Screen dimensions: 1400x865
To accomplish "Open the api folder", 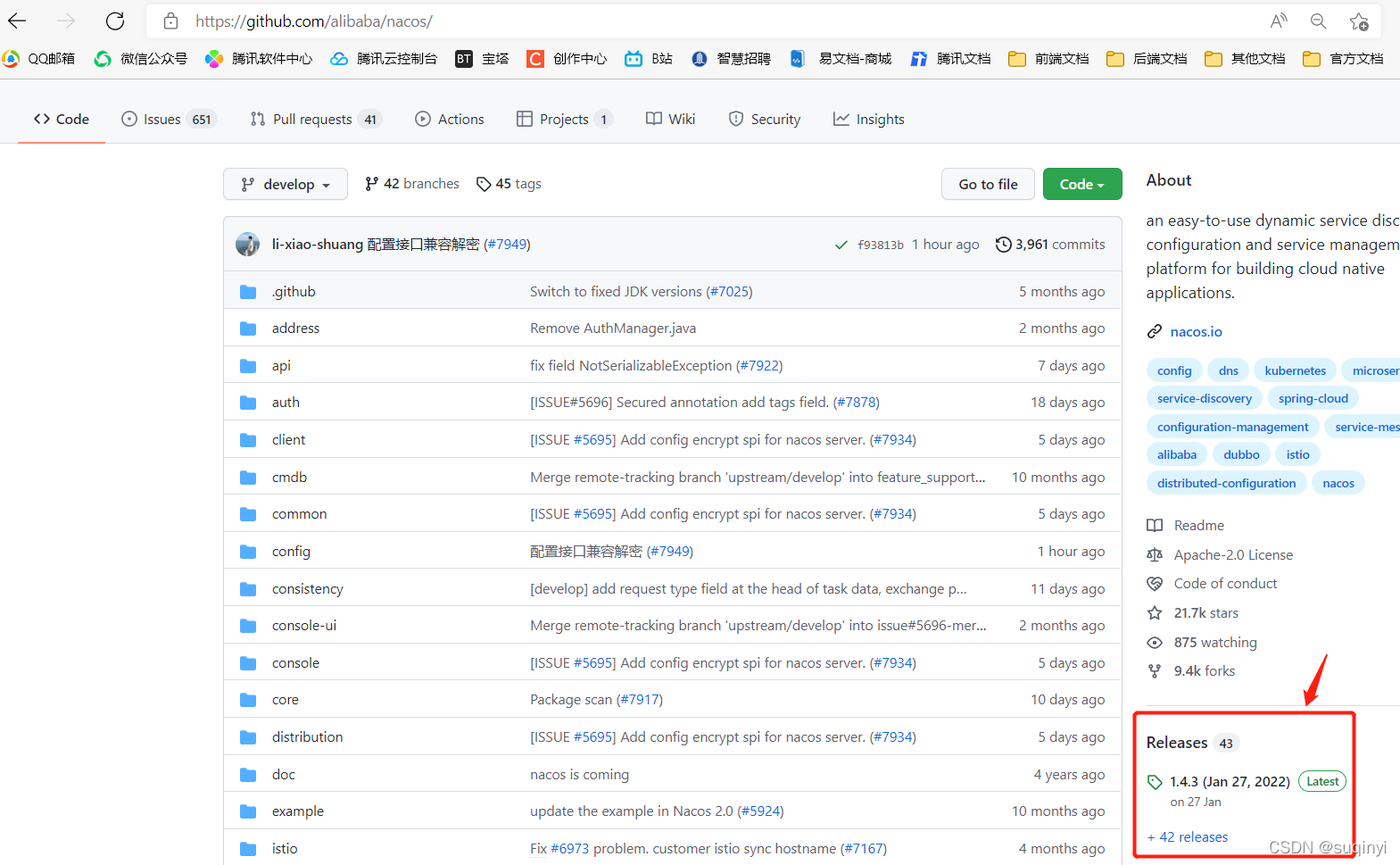I will pos(281,365).
